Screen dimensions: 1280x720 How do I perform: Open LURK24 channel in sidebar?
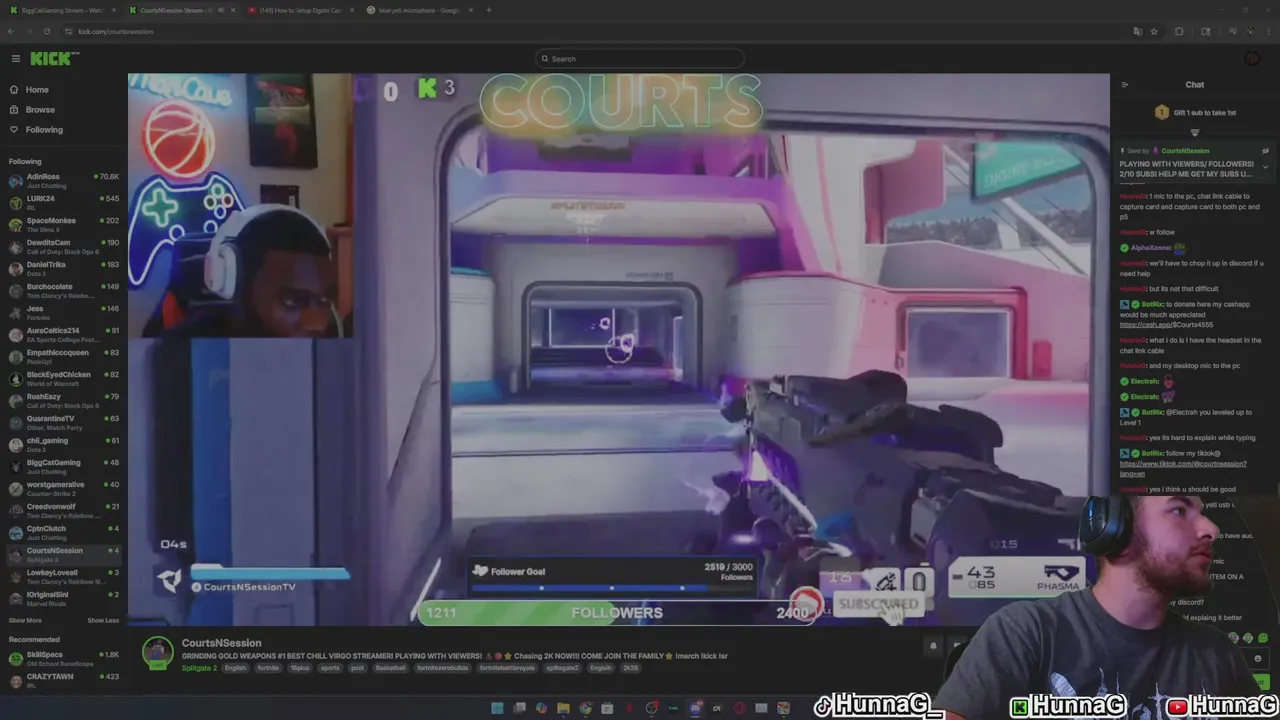coord(62,202)
